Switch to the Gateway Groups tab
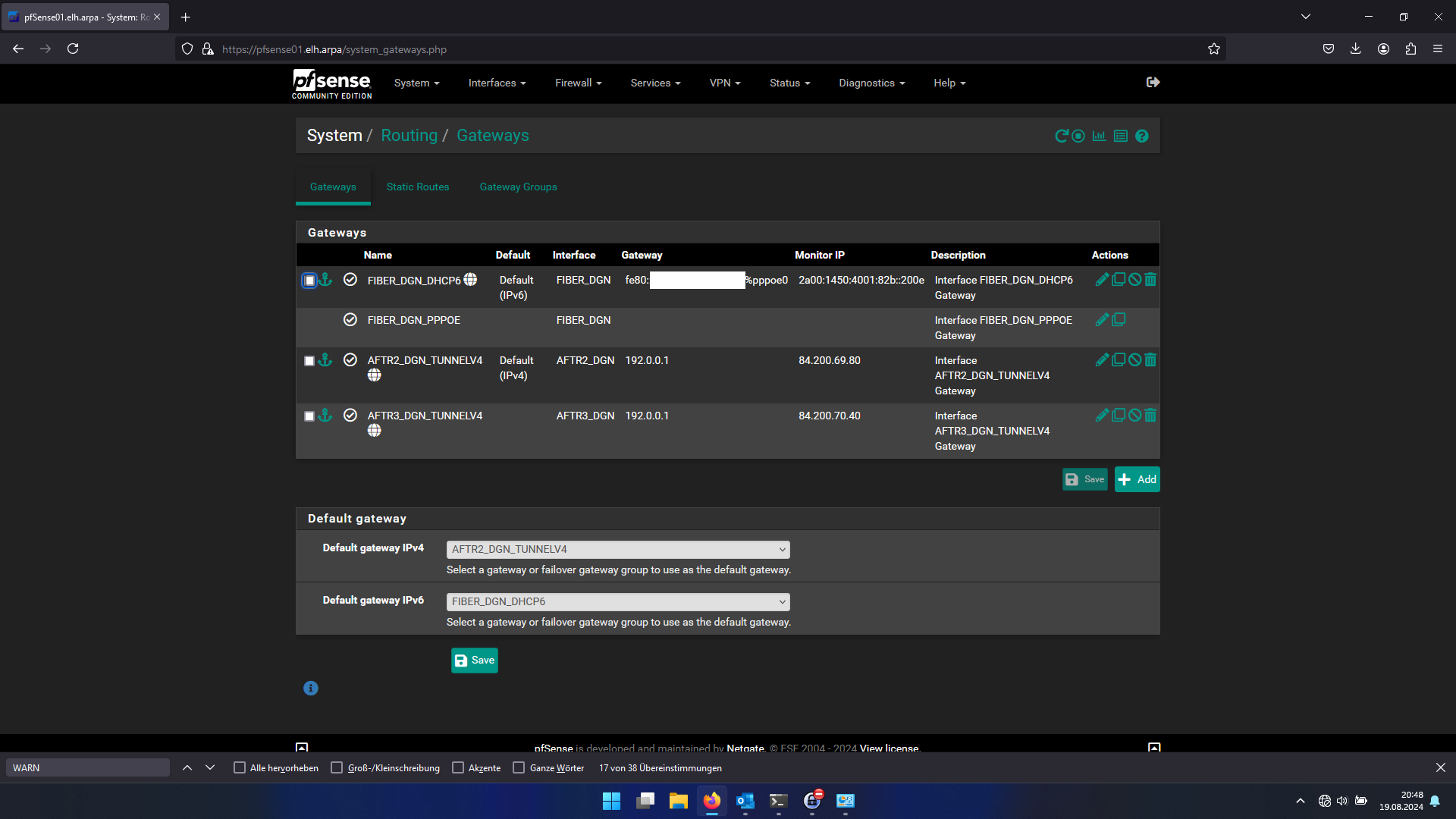 click(519, 187)
